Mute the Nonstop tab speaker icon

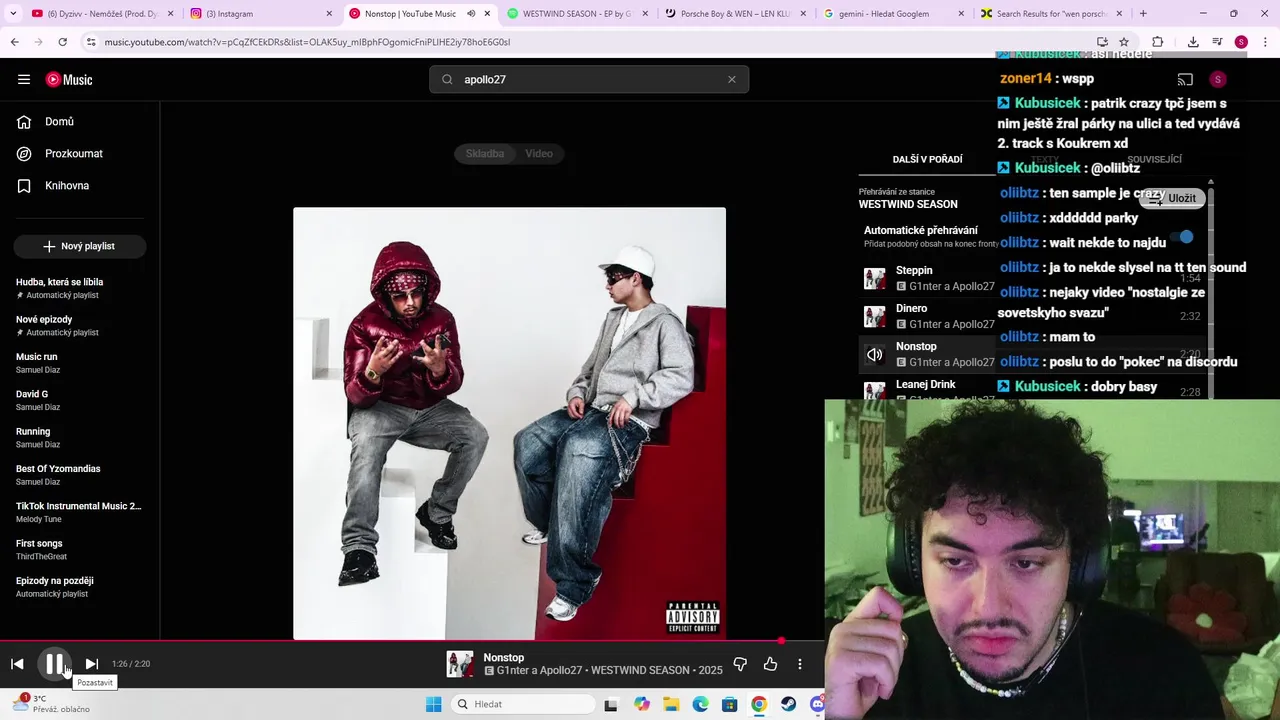[471, 14]
